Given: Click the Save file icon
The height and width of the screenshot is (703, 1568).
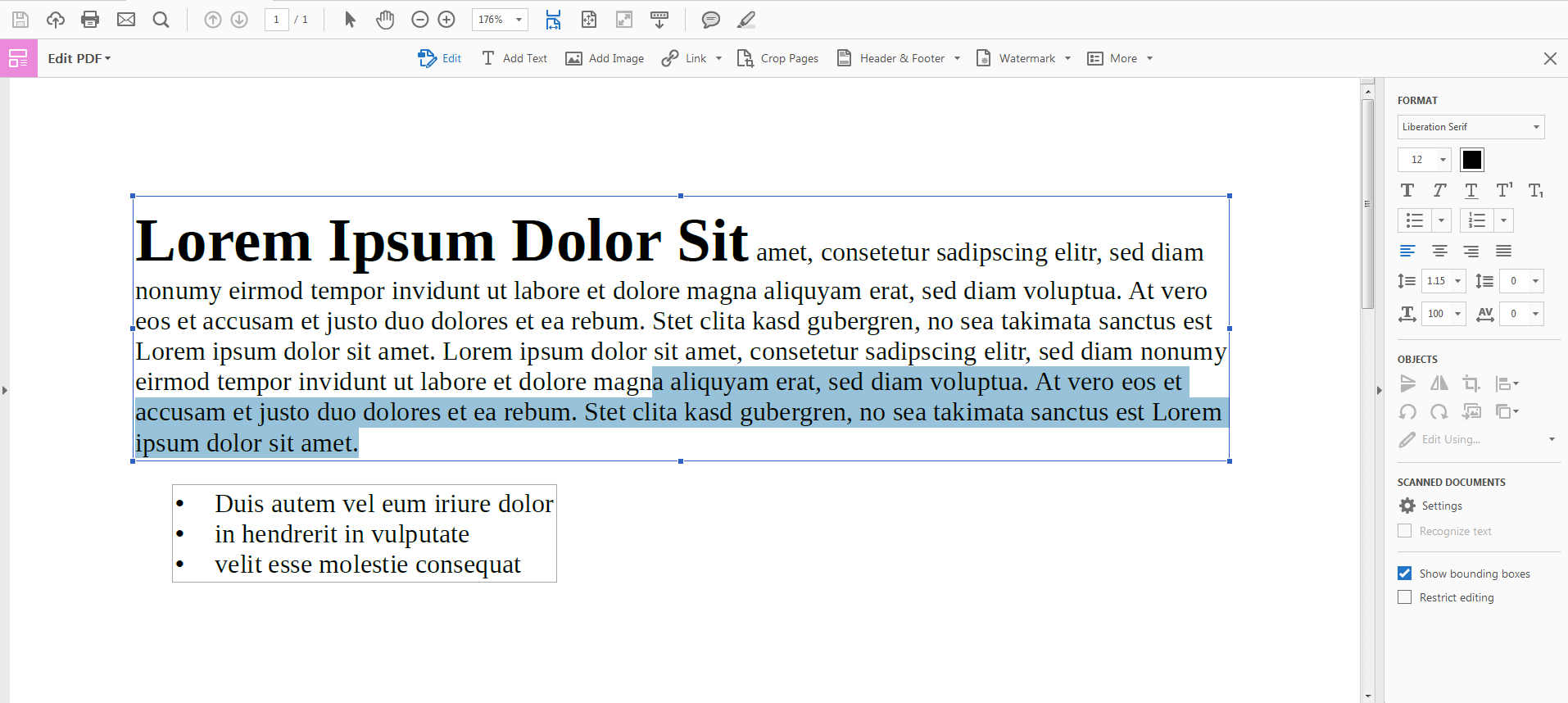Looking at the screenshot, I should tap(20, 20).
